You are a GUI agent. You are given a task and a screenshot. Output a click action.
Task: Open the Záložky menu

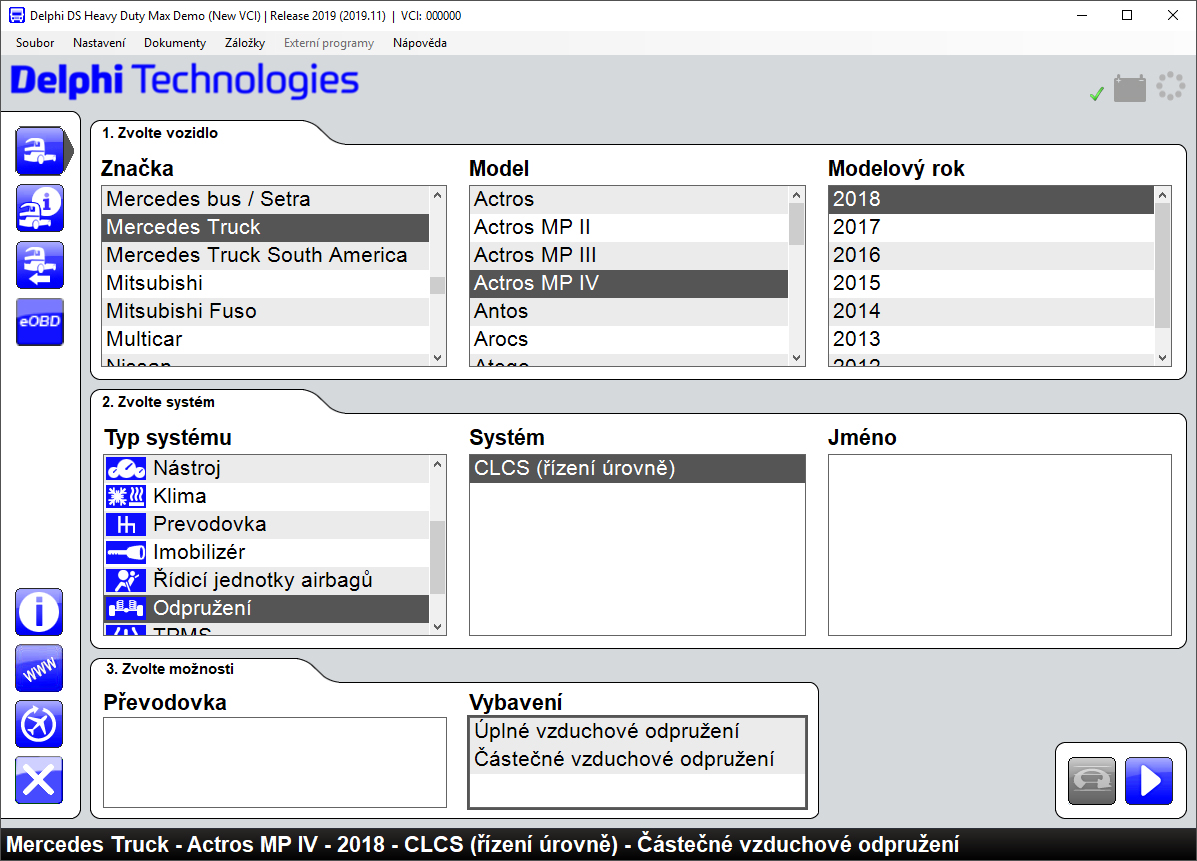click(245, 43)
